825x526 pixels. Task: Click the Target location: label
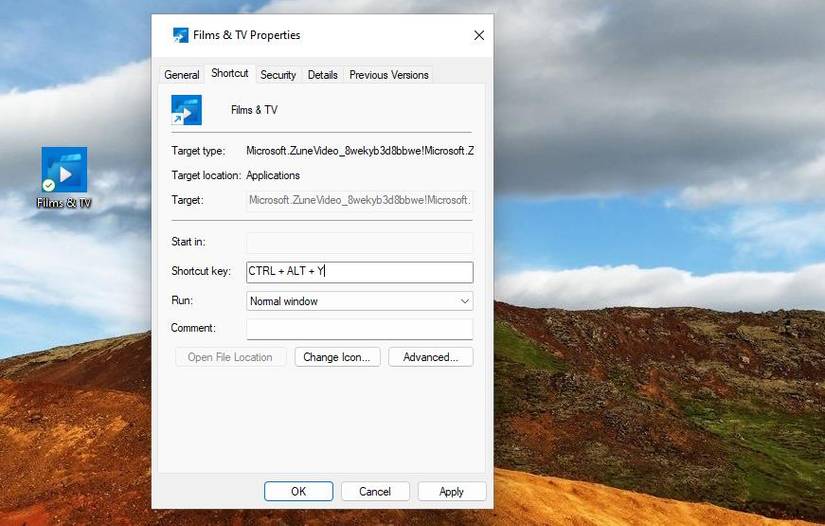tap(206, 175)
